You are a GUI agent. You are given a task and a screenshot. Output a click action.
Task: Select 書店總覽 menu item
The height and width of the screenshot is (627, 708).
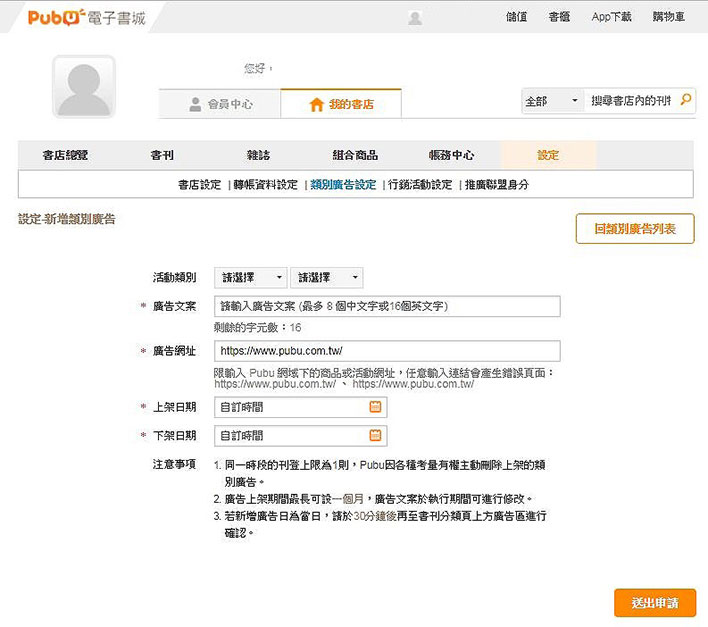point(65,155)
